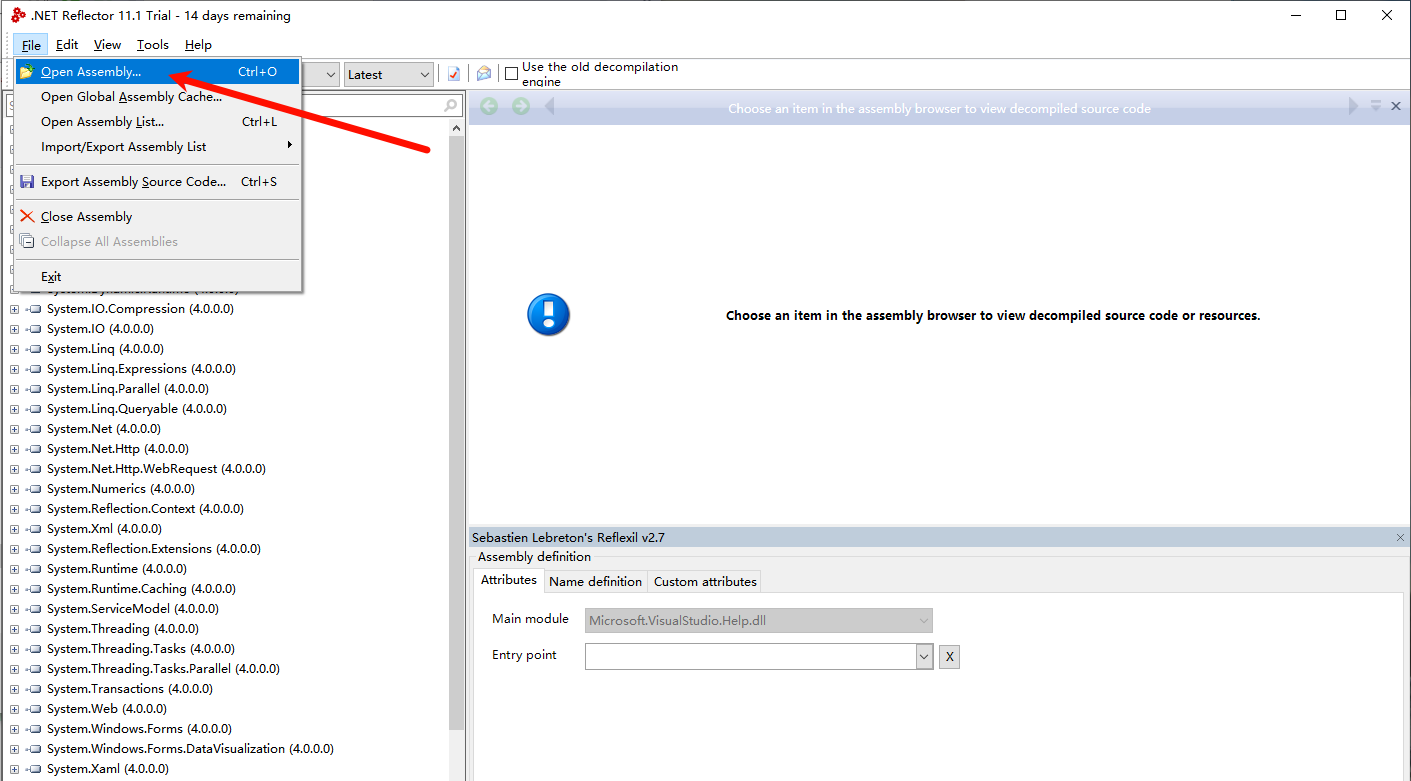
Task: Open the Latest version dropdown
Action: 389,74
